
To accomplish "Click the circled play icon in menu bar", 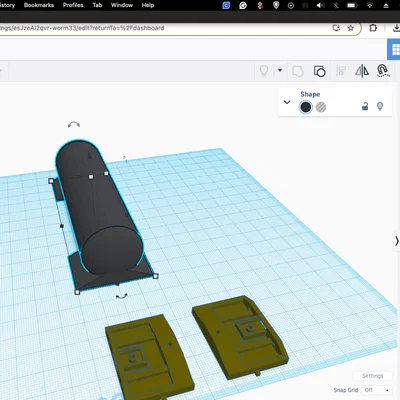I will [x=291, y=5].
